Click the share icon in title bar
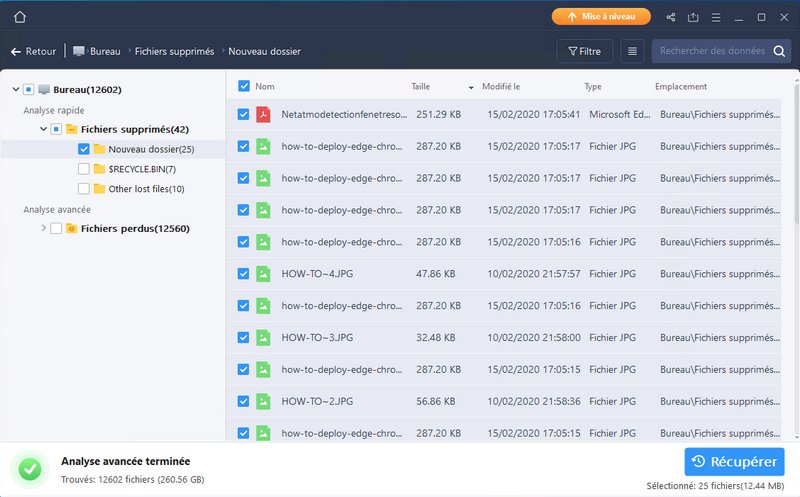800x497 pixels. point(670,17)
